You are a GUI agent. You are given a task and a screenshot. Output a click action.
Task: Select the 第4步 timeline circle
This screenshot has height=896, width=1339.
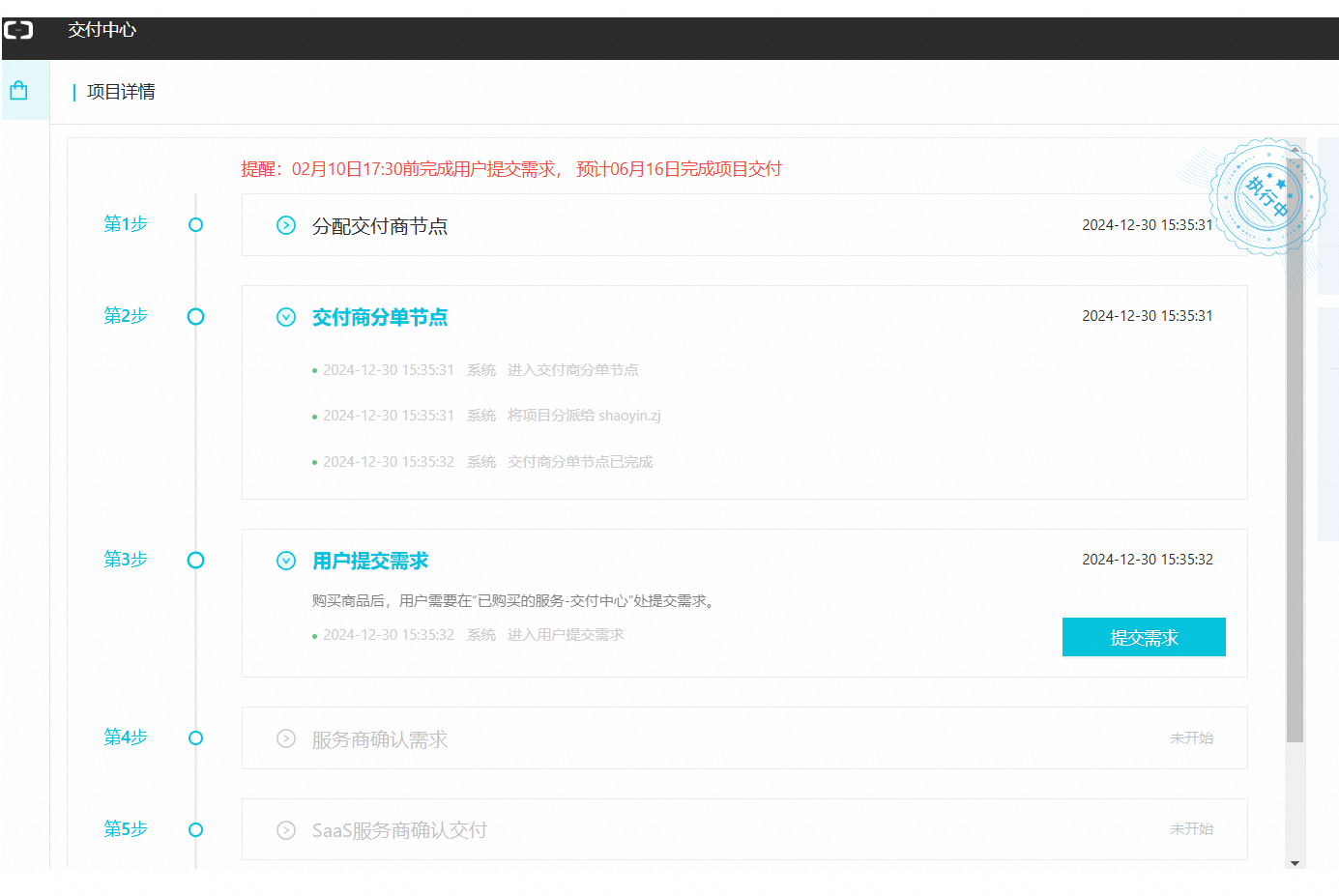tap(195, 737)
